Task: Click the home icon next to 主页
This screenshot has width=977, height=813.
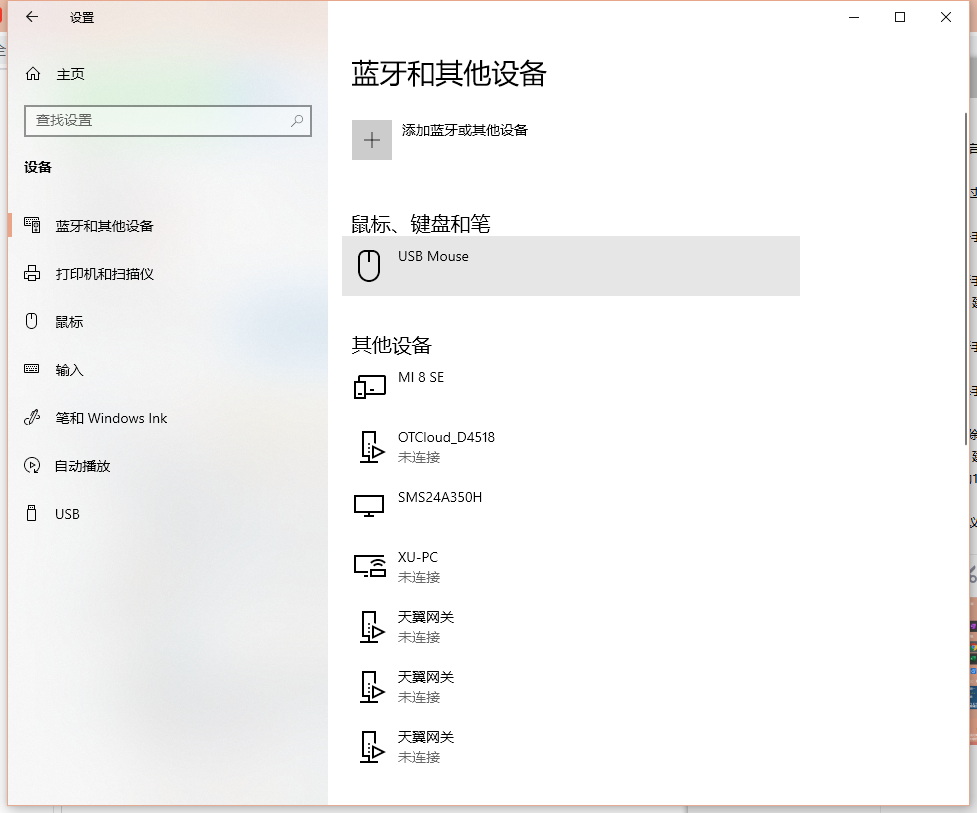Action: [x=33, y=73]
